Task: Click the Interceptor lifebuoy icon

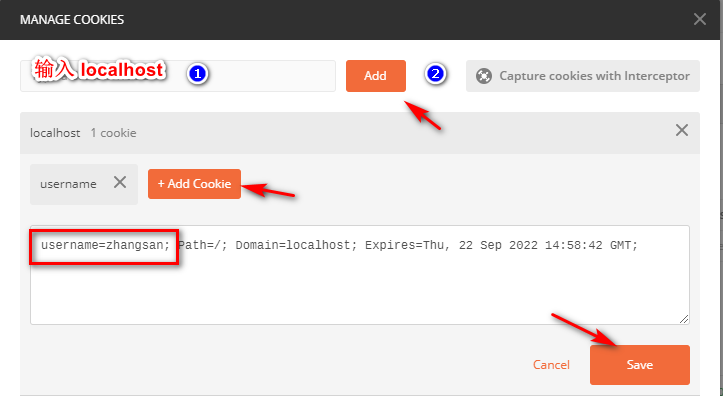Action: coord(484,76)
